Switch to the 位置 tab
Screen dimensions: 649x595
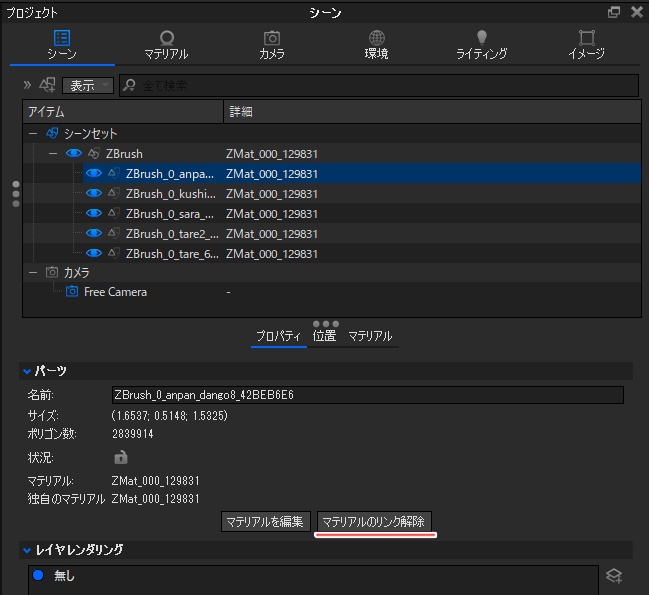pos(324,337)
